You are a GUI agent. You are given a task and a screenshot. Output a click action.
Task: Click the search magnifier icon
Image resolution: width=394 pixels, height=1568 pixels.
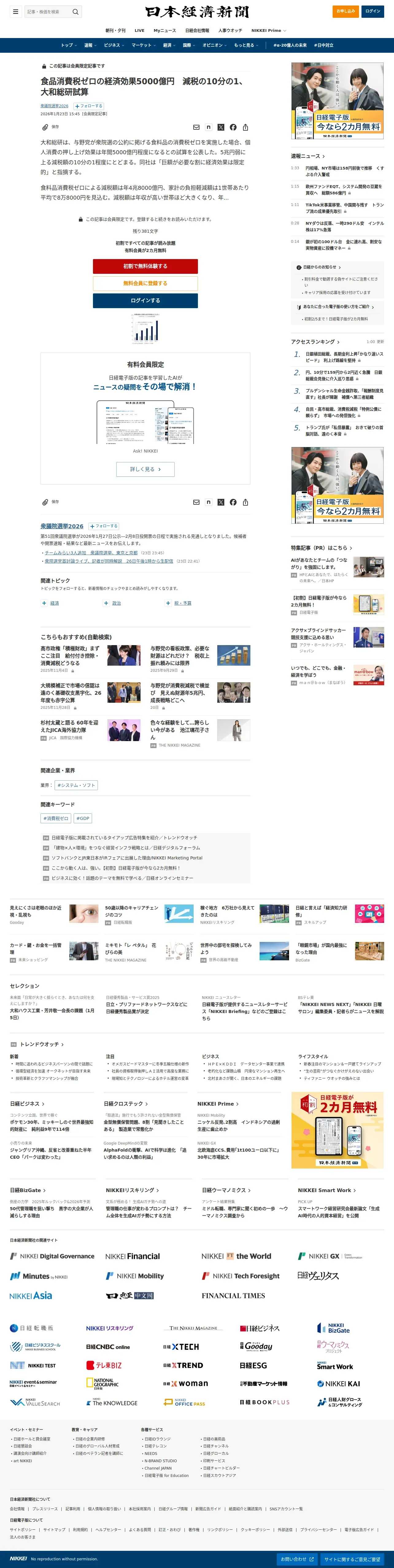[x=75, y=12]
